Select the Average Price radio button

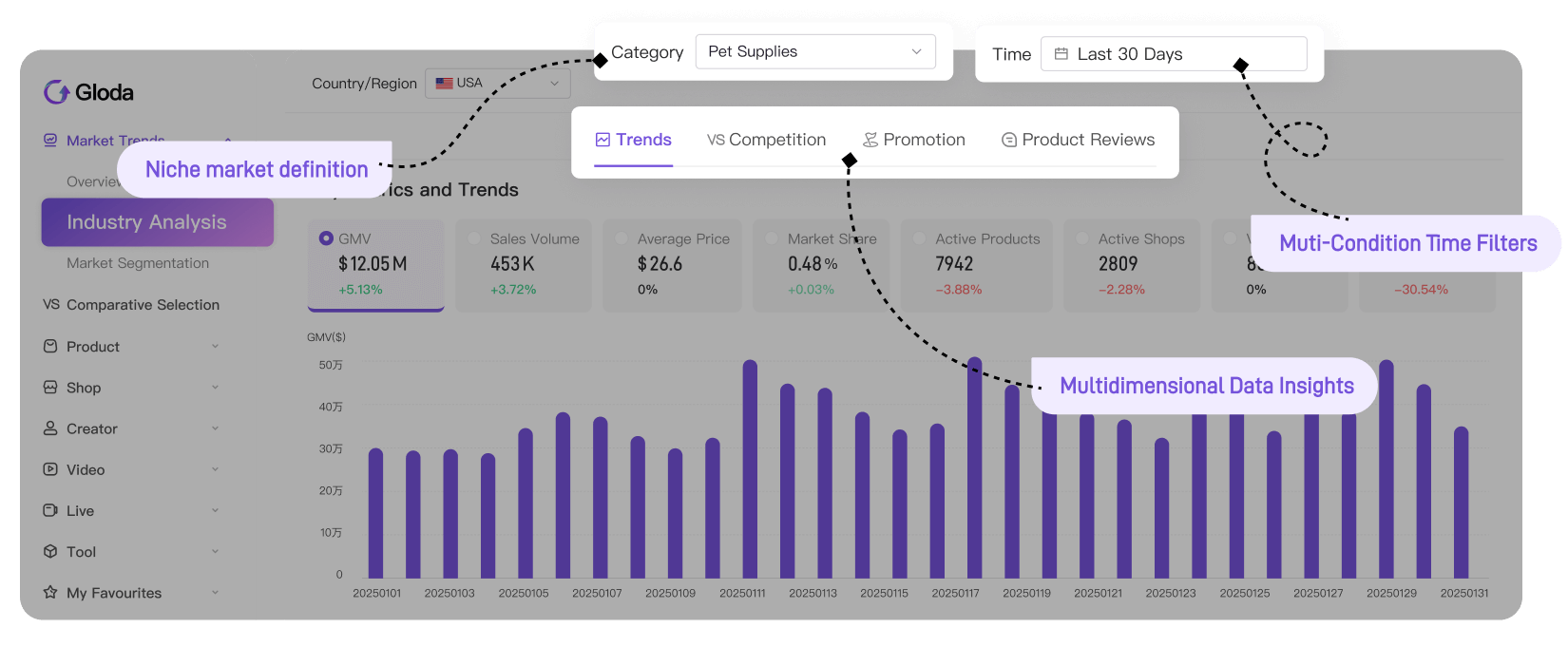coord(621,238)
